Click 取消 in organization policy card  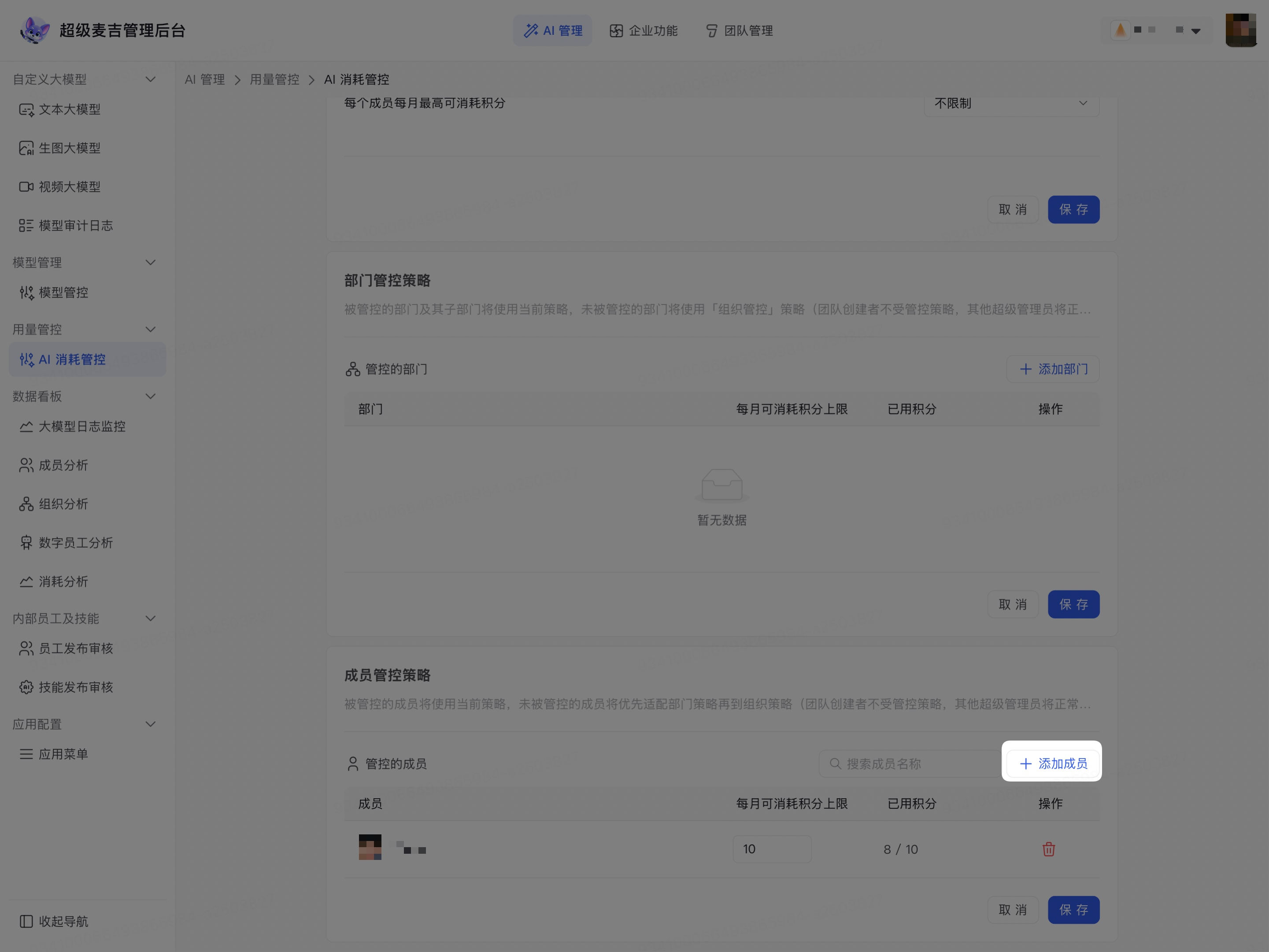[1013, 209]
